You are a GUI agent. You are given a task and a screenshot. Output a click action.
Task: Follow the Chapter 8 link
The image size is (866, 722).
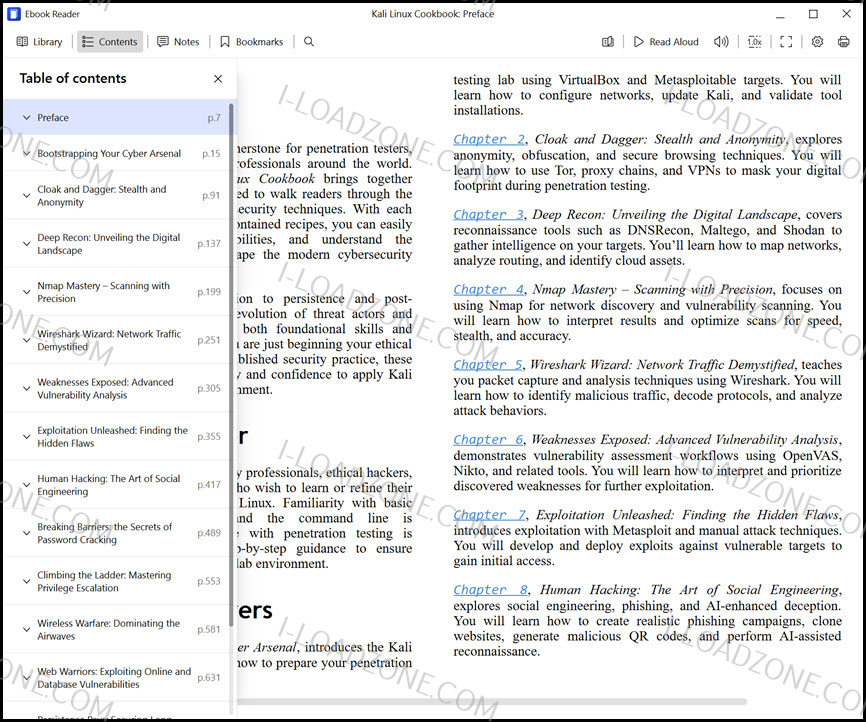491,590
